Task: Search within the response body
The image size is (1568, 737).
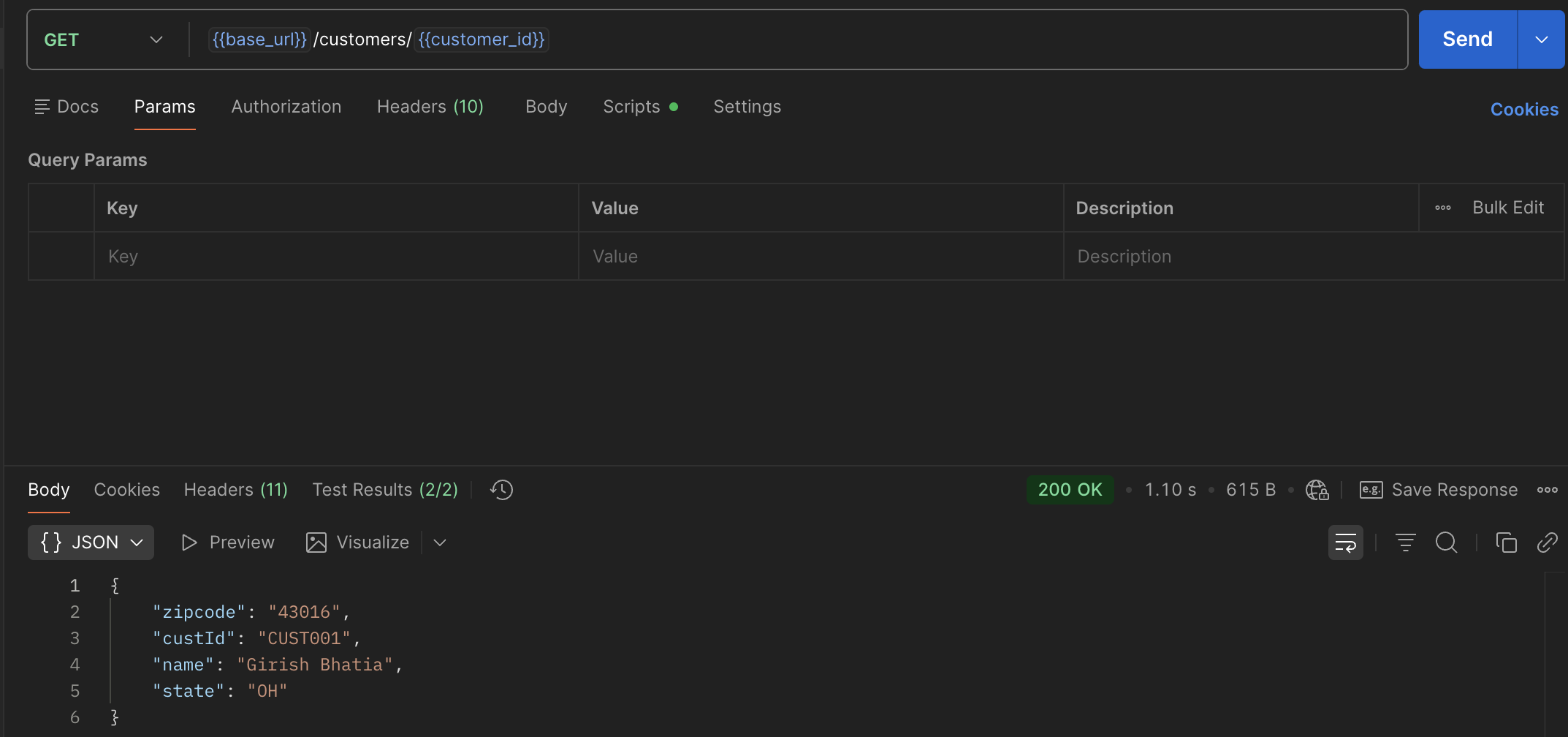Action: (1446, 543)
